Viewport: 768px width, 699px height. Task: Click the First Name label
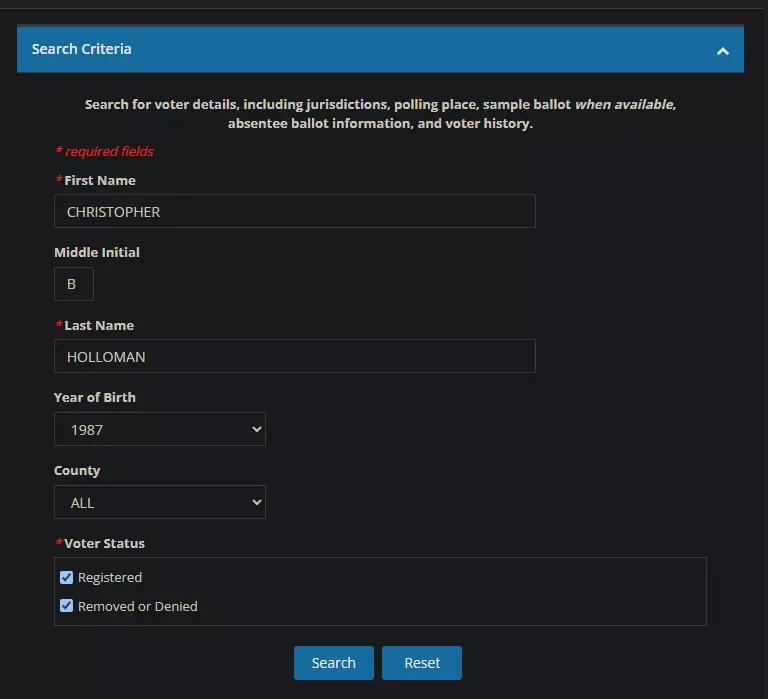click(100, 181)
